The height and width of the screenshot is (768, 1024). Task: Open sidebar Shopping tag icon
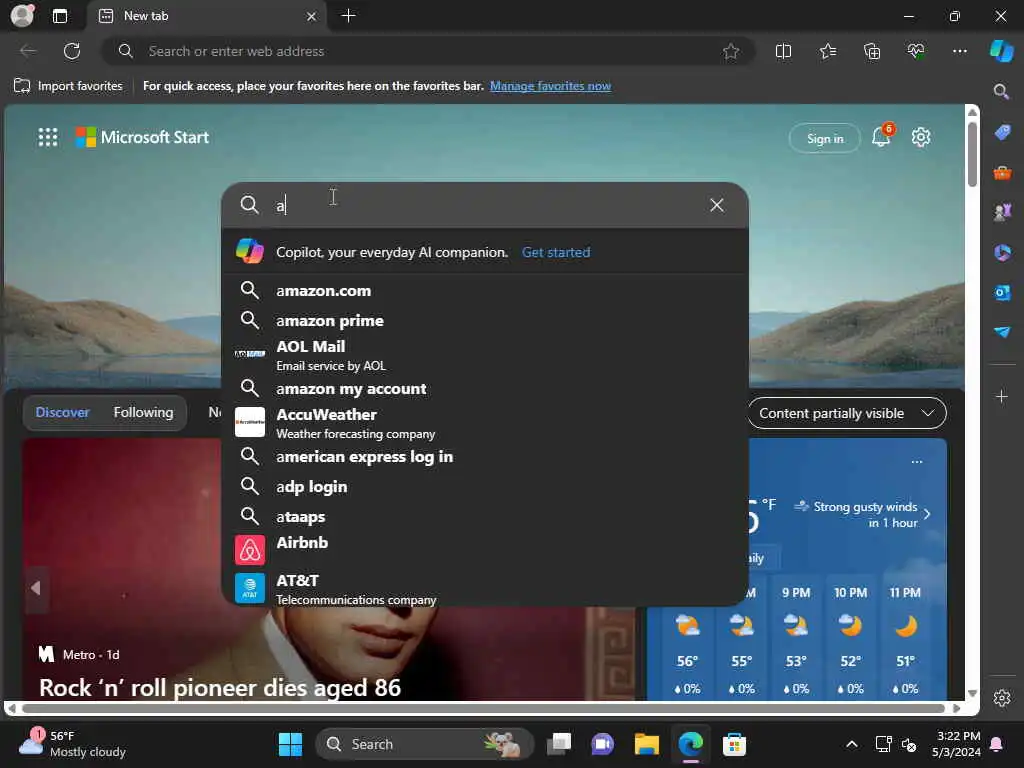(1002, 133)
